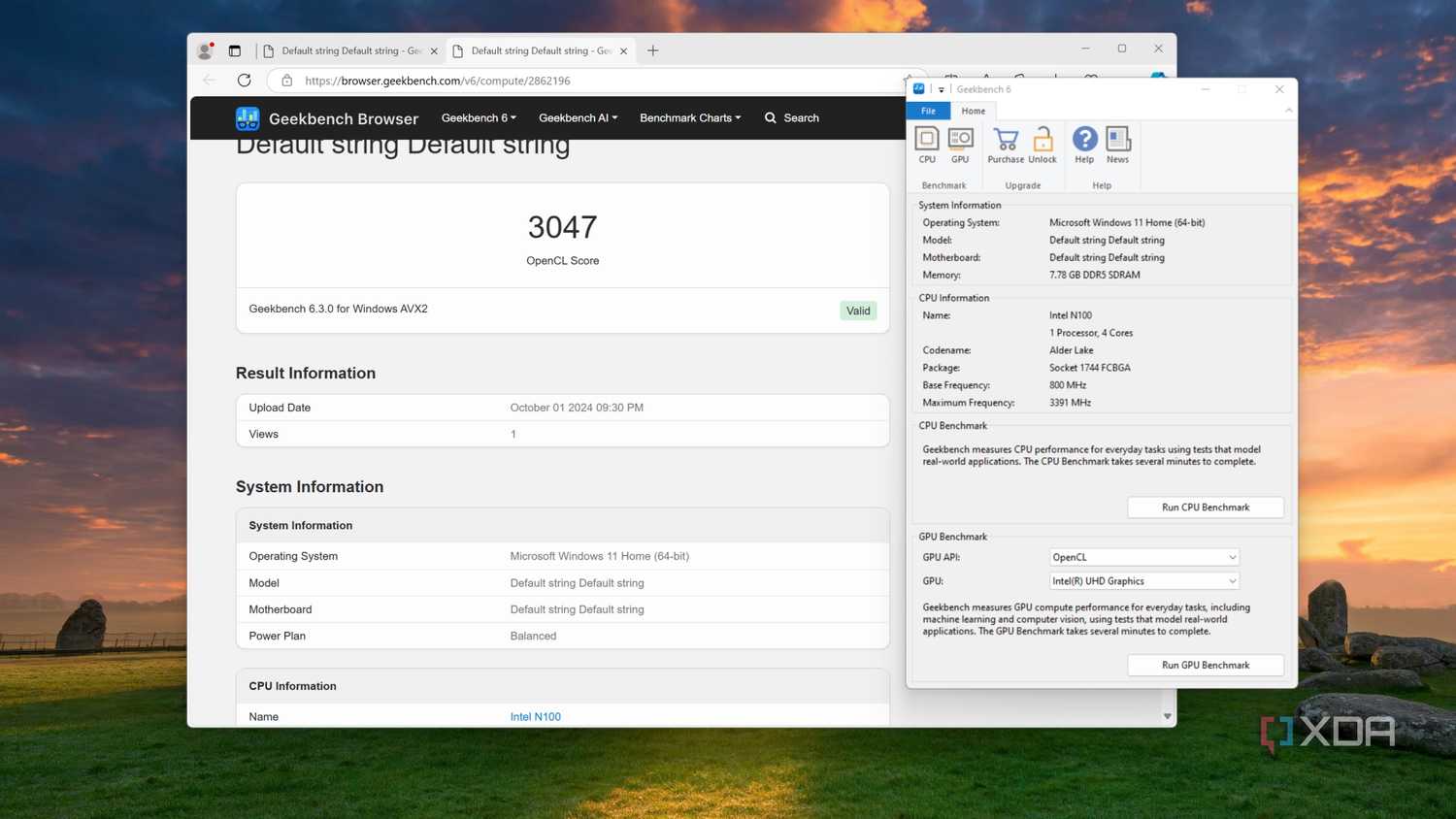Close the active Default string tab
The image size is (1456, 819).
click(623, 51)
